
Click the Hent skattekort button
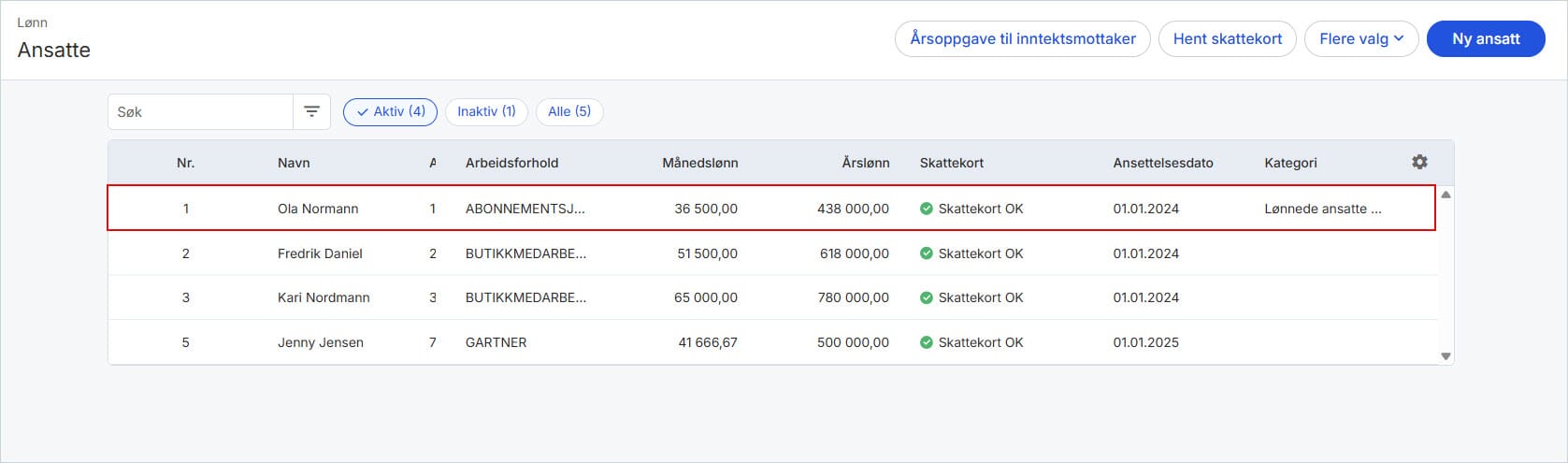click(x=1228, y=38)
